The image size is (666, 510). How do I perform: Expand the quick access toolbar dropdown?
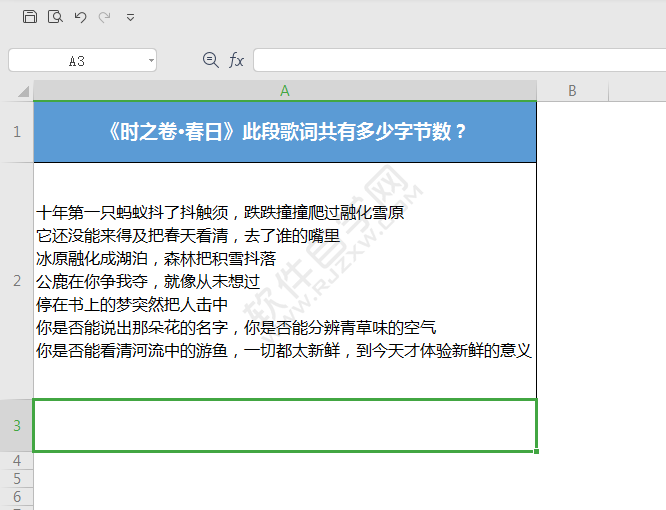click(130, 17)
